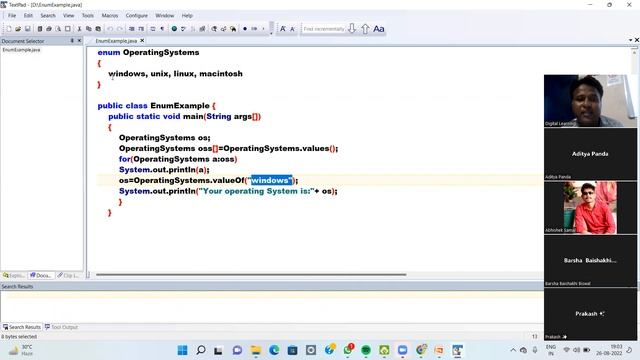Click the Open file folder icon
The height and width of the screenshot is (360, 640).
tap(18, 29)
